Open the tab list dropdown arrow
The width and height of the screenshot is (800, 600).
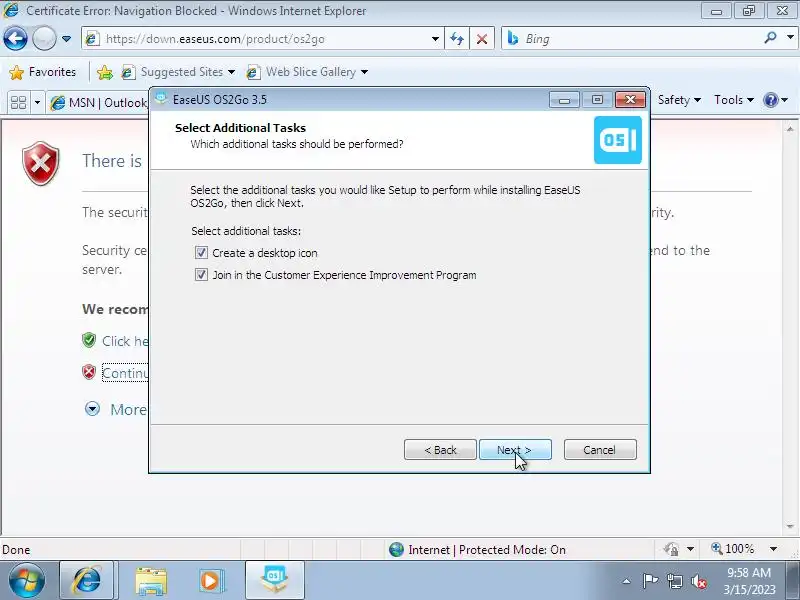coord(37,102)
